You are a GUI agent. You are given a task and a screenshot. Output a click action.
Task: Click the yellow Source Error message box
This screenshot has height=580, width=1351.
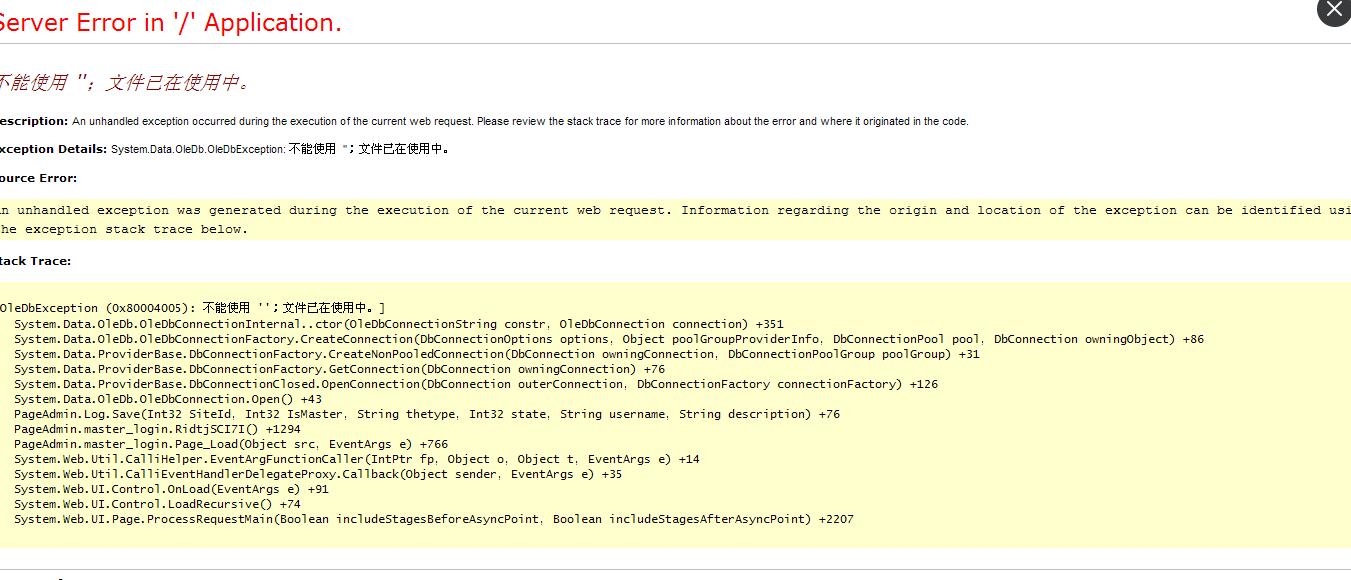pyautogui.click(x=675, y=220)
